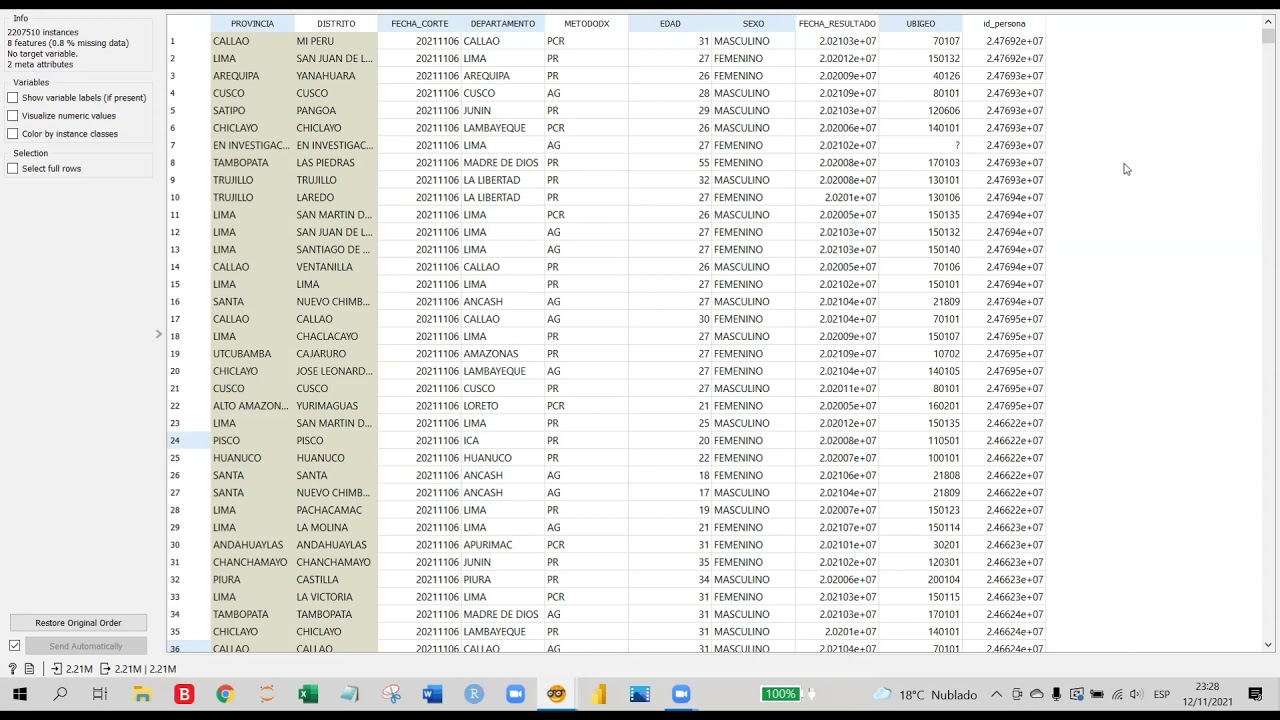Viewport: 1280px width, 720px height.
Task: Sort by the DISTRITO column header
Action: coord(336,23)
